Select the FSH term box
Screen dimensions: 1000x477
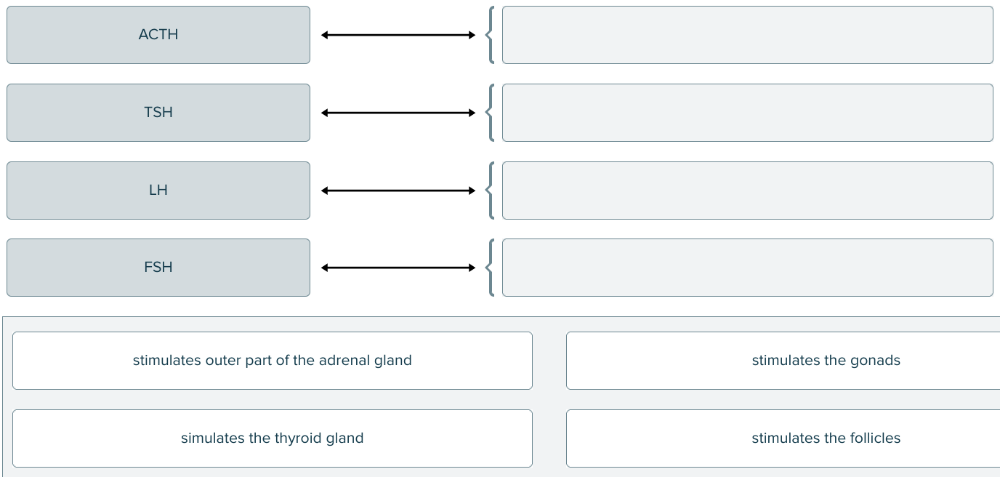pyautogui.click(x=158, y=267)
